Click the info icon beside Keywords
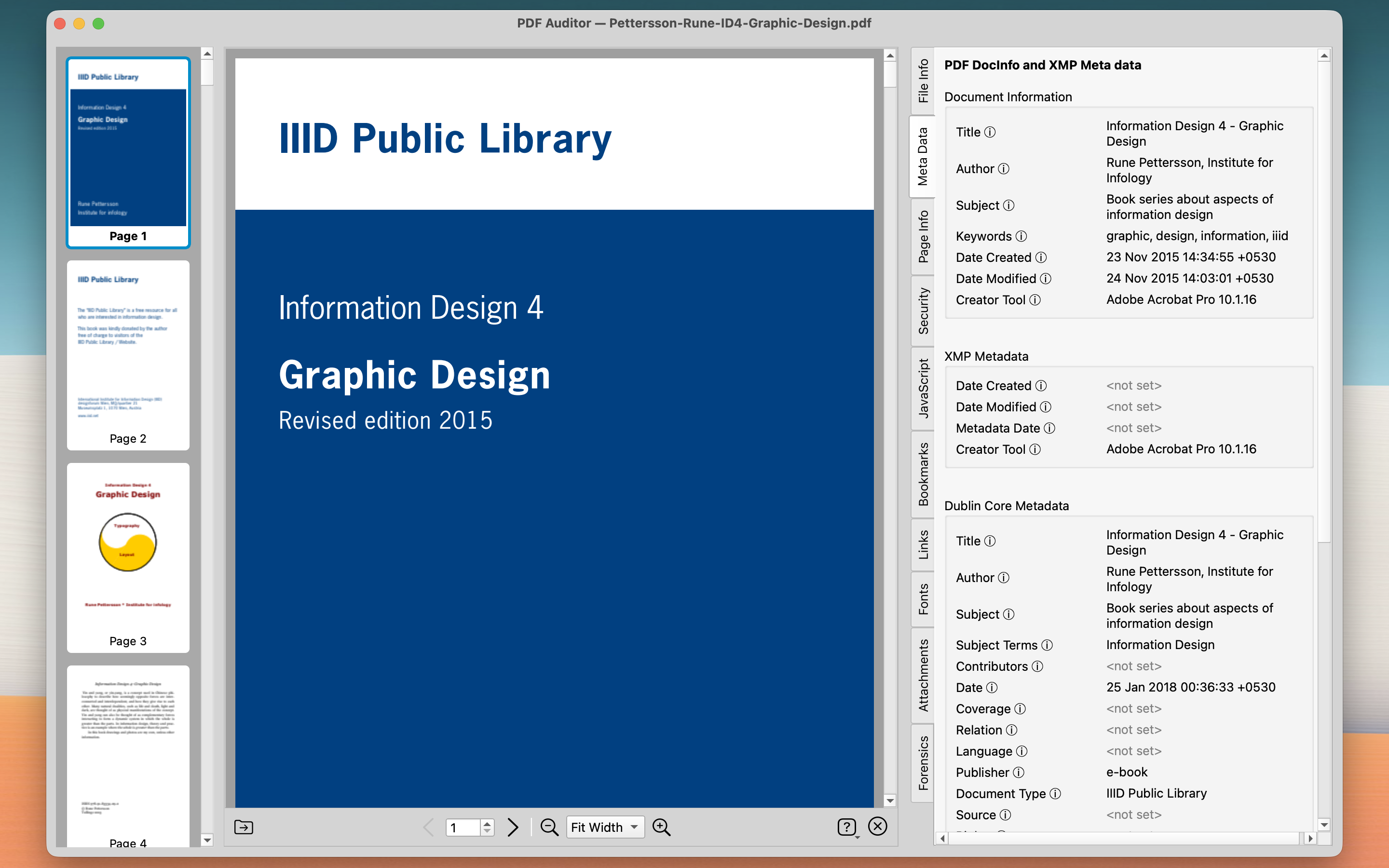This screenshot has height=868, width=1389. point(1021,236)
